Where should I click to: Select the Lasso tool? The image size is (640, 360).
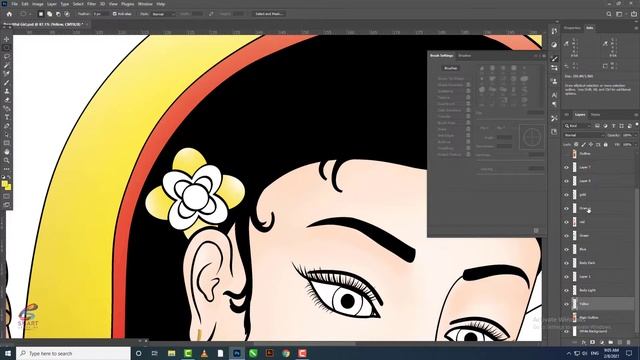pos(7,56)
